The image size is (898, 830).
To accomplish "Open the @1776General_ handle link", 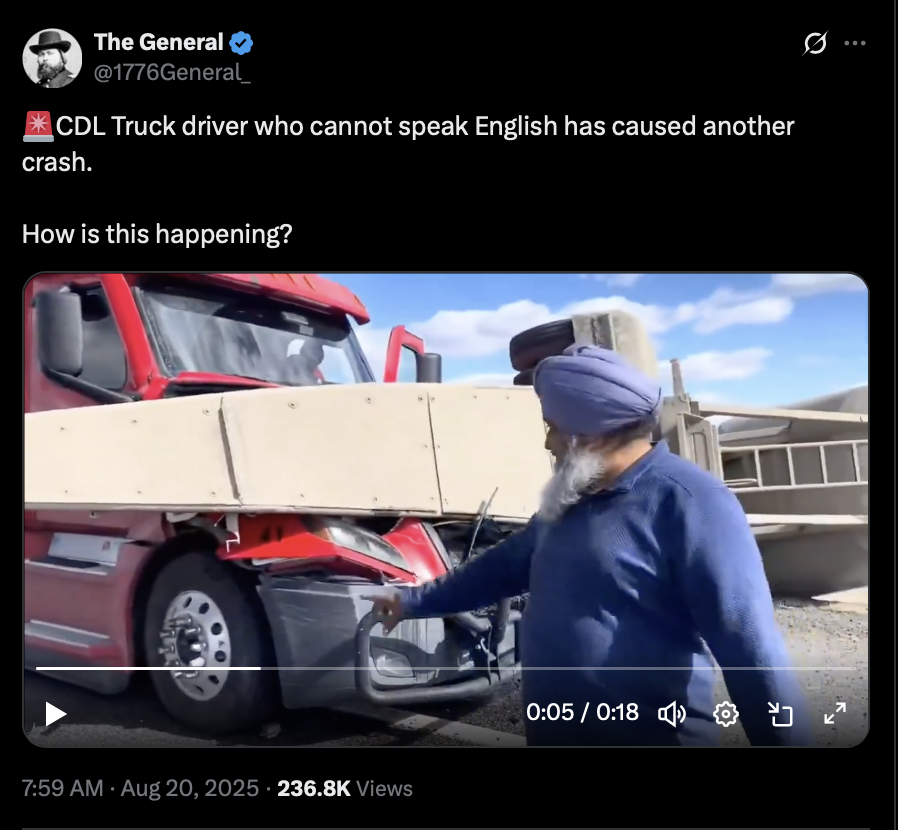I will point(172,72).
